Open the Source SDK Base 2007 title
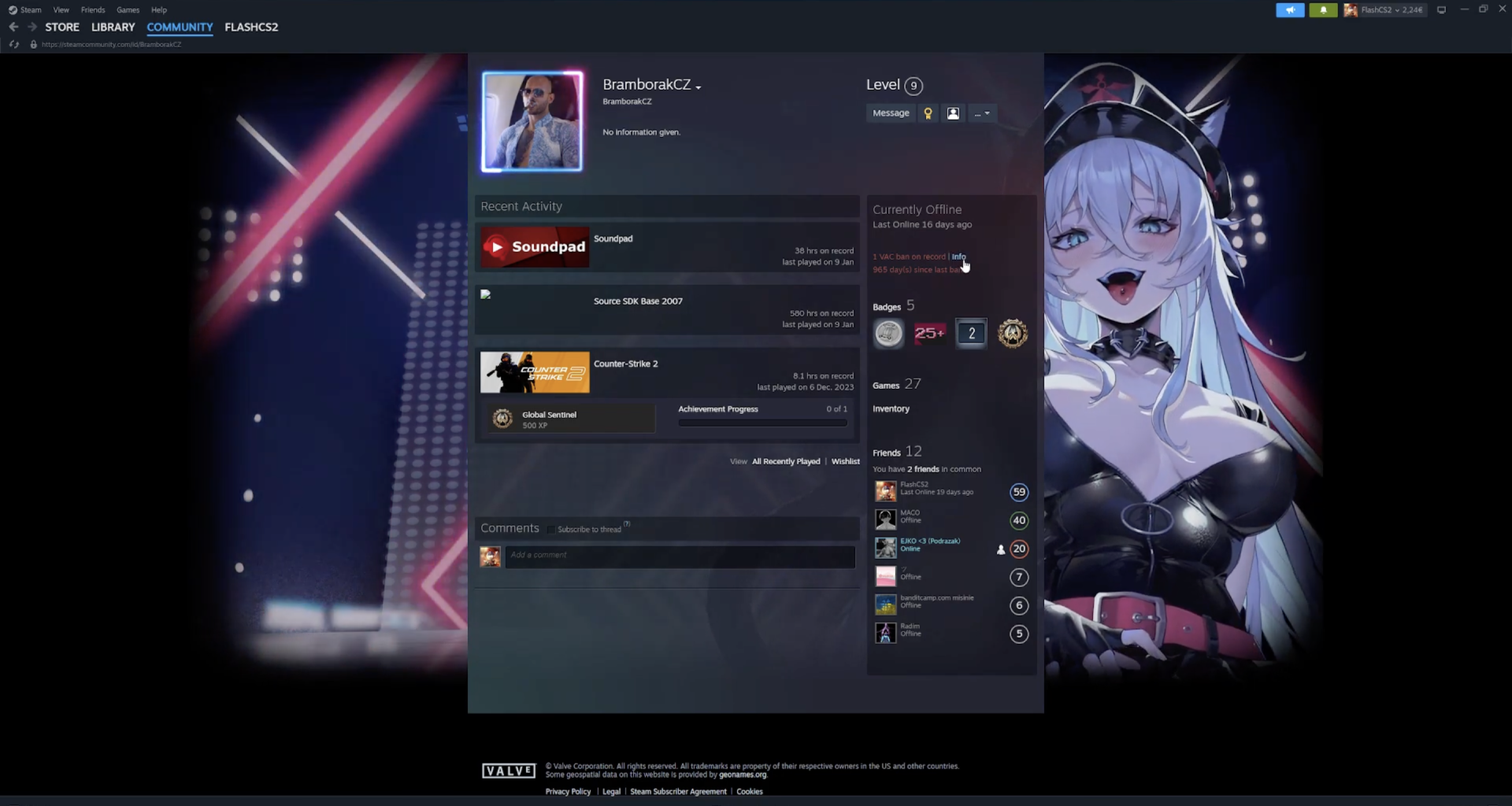 click(638, 301)
